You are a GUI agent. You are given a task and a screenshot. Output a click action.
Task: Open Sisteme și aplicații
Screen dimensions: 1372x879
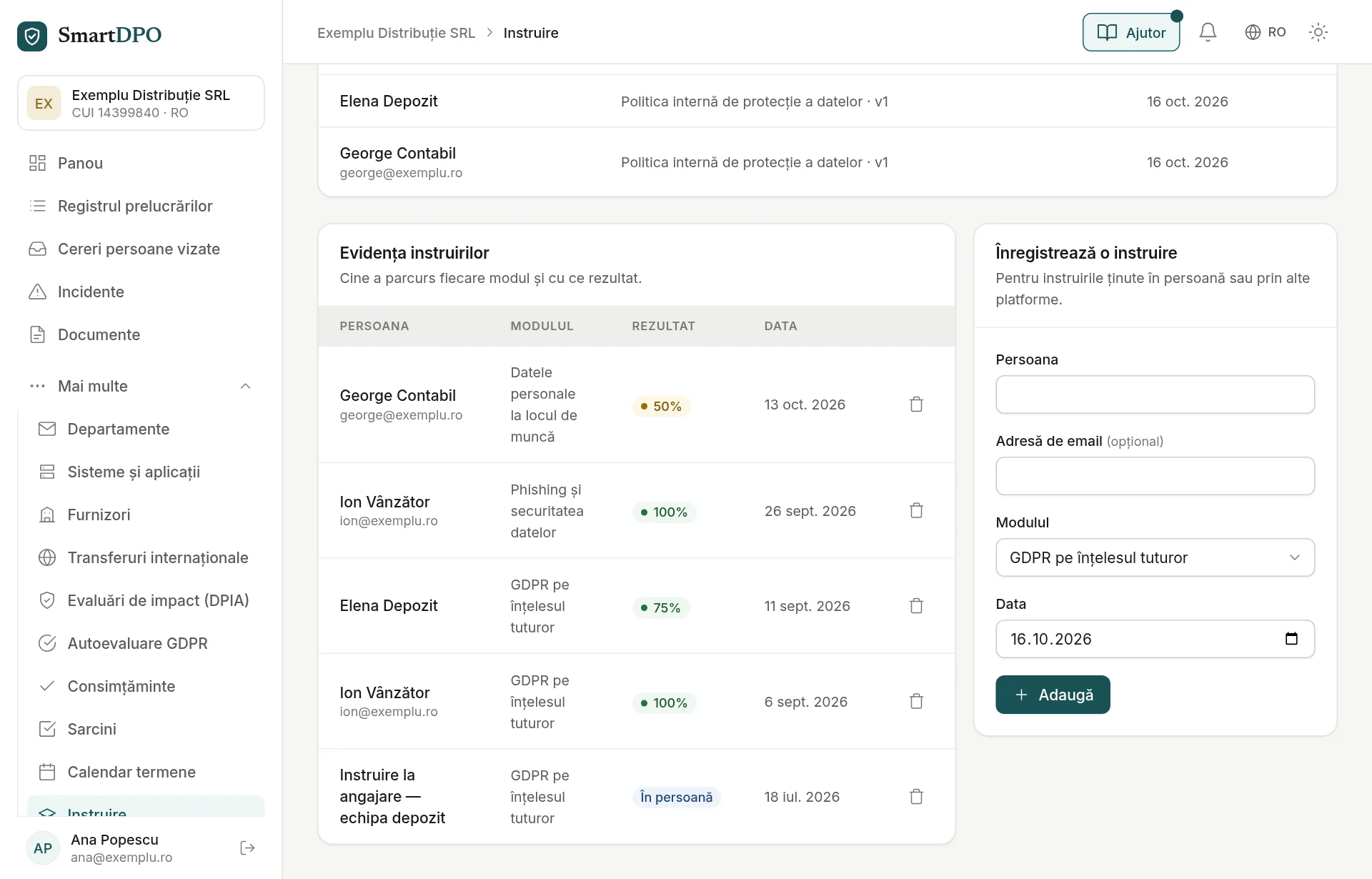point(146,472)
